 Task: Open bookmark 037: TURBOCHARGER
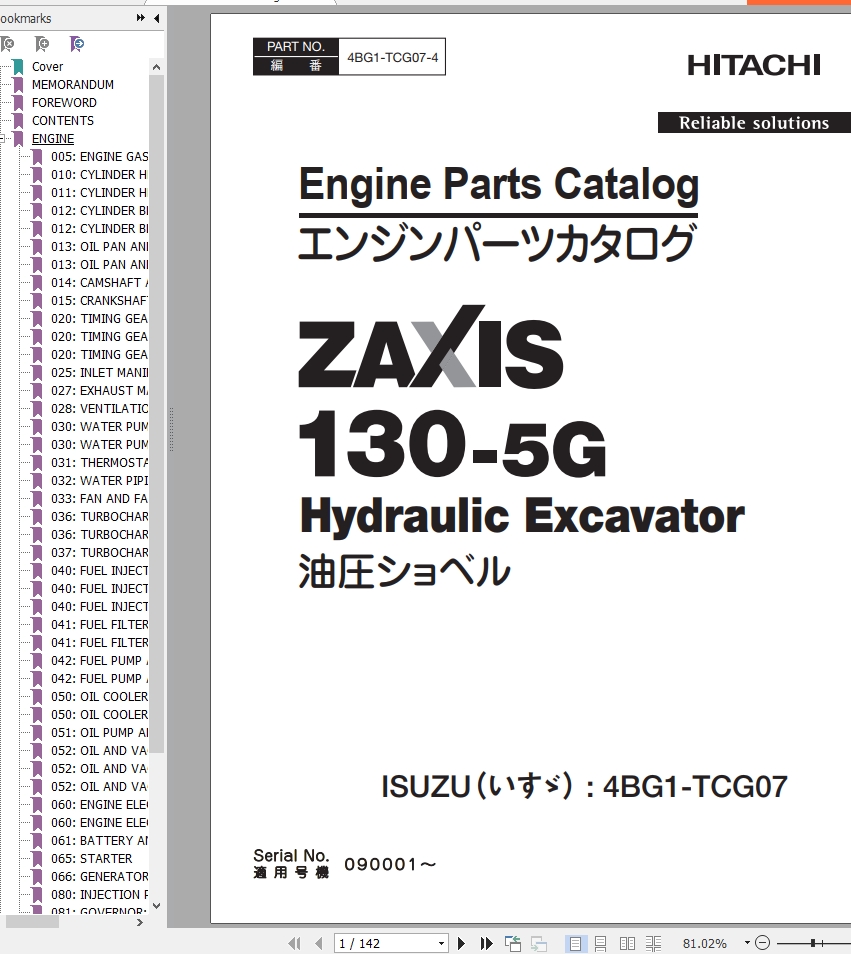(99, 552)
